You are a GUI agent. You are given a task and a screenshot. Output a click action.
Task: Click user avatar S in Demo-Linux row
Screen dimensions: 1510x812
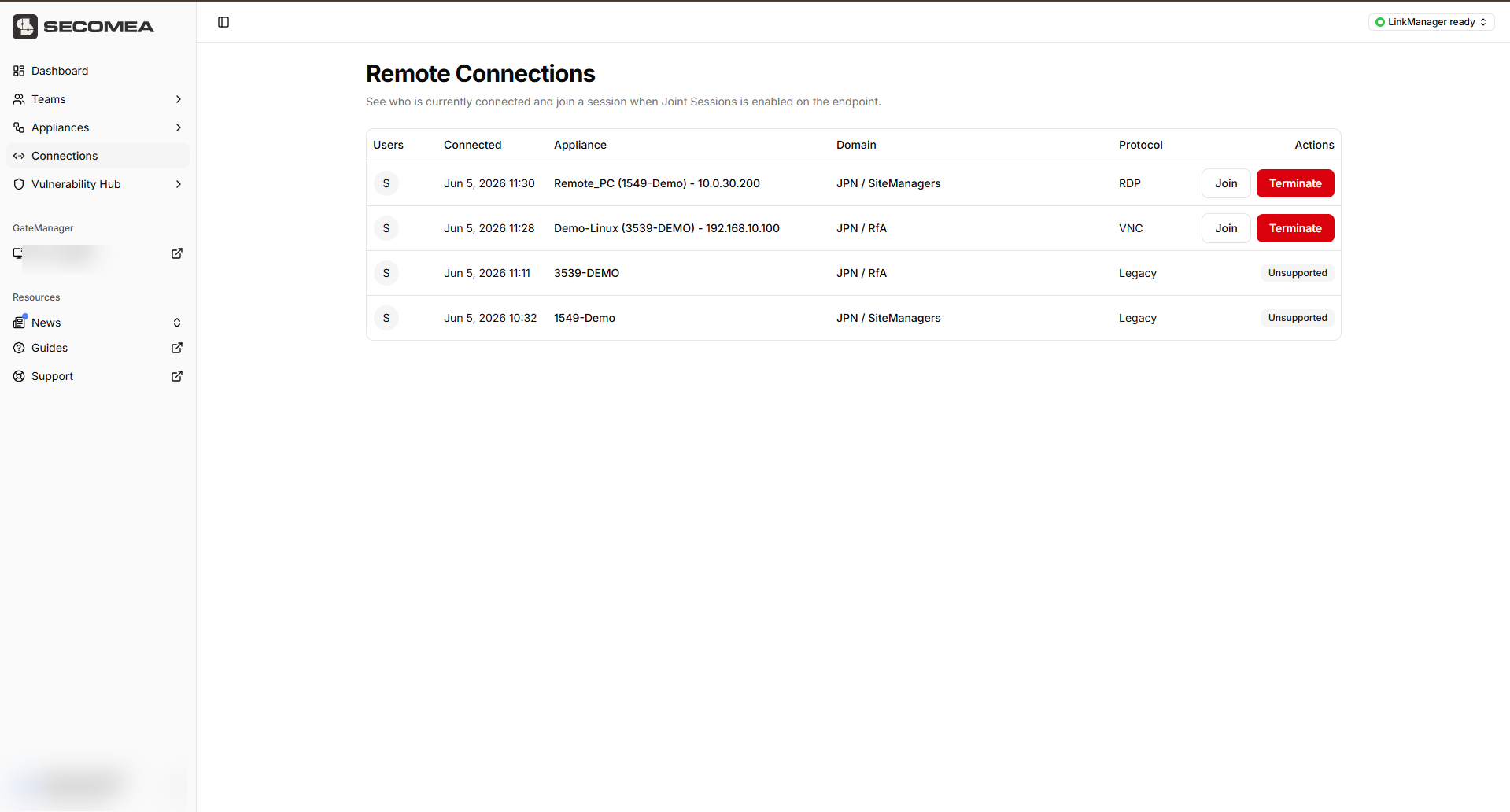[x=386, y=228]
